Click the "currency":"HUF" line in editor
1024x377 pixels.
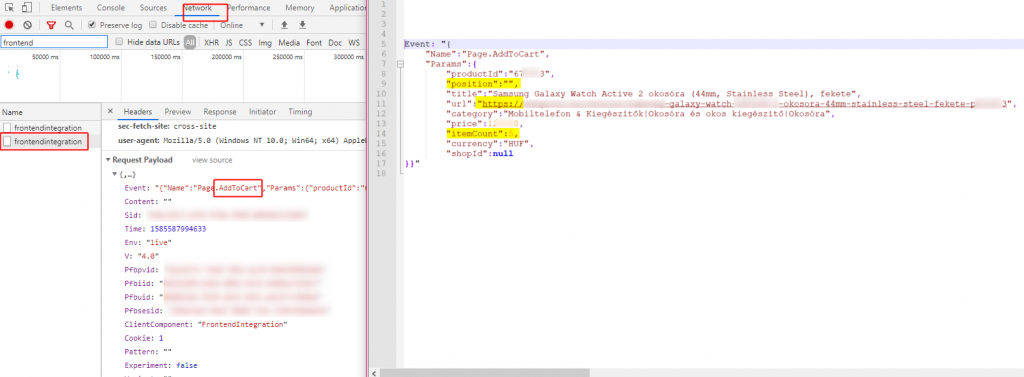click(x=490, y=143)
